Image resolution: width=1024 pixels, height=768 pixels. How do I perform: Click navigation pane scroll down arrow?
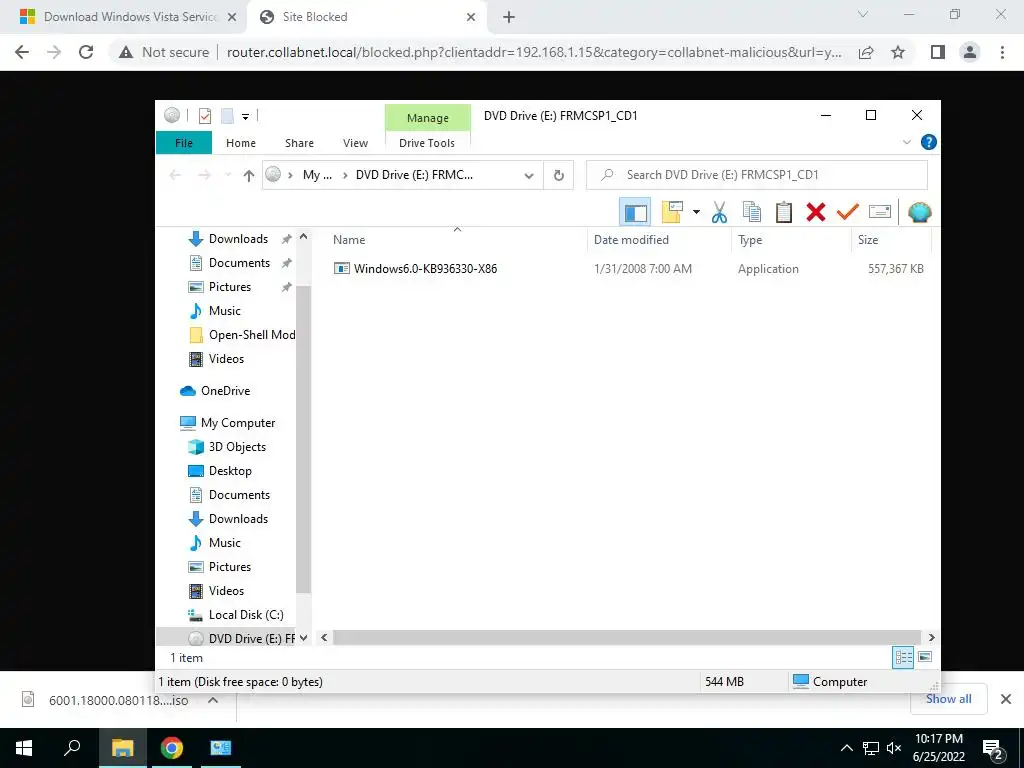click(x=303, y=638)
